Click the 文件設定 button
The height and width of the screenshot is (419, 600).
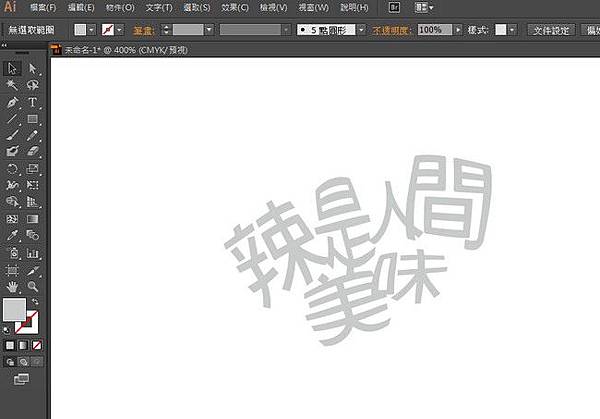551,30
